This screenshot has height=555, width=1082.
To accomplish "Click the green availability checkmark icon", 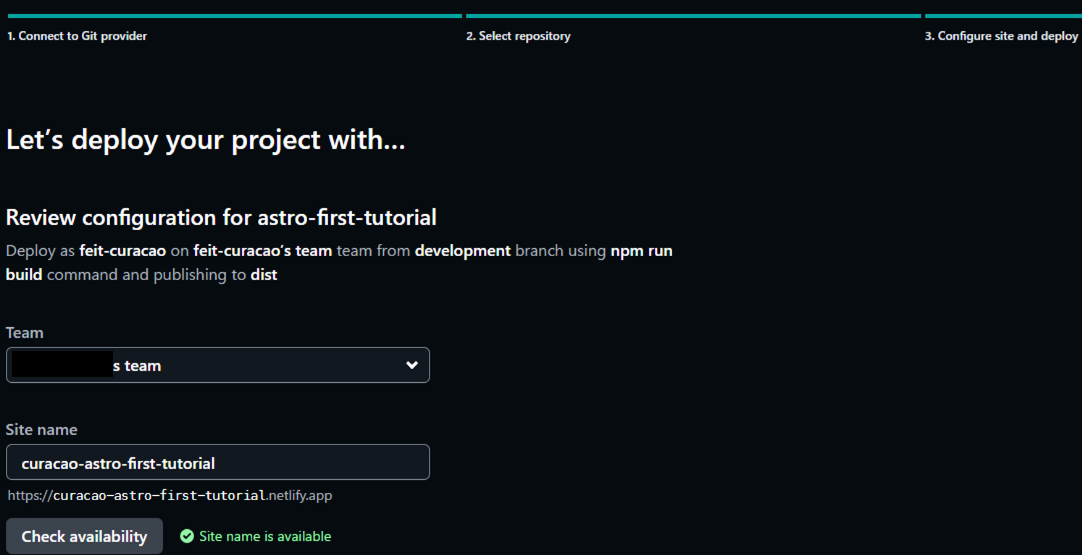I will pos(186,536).
